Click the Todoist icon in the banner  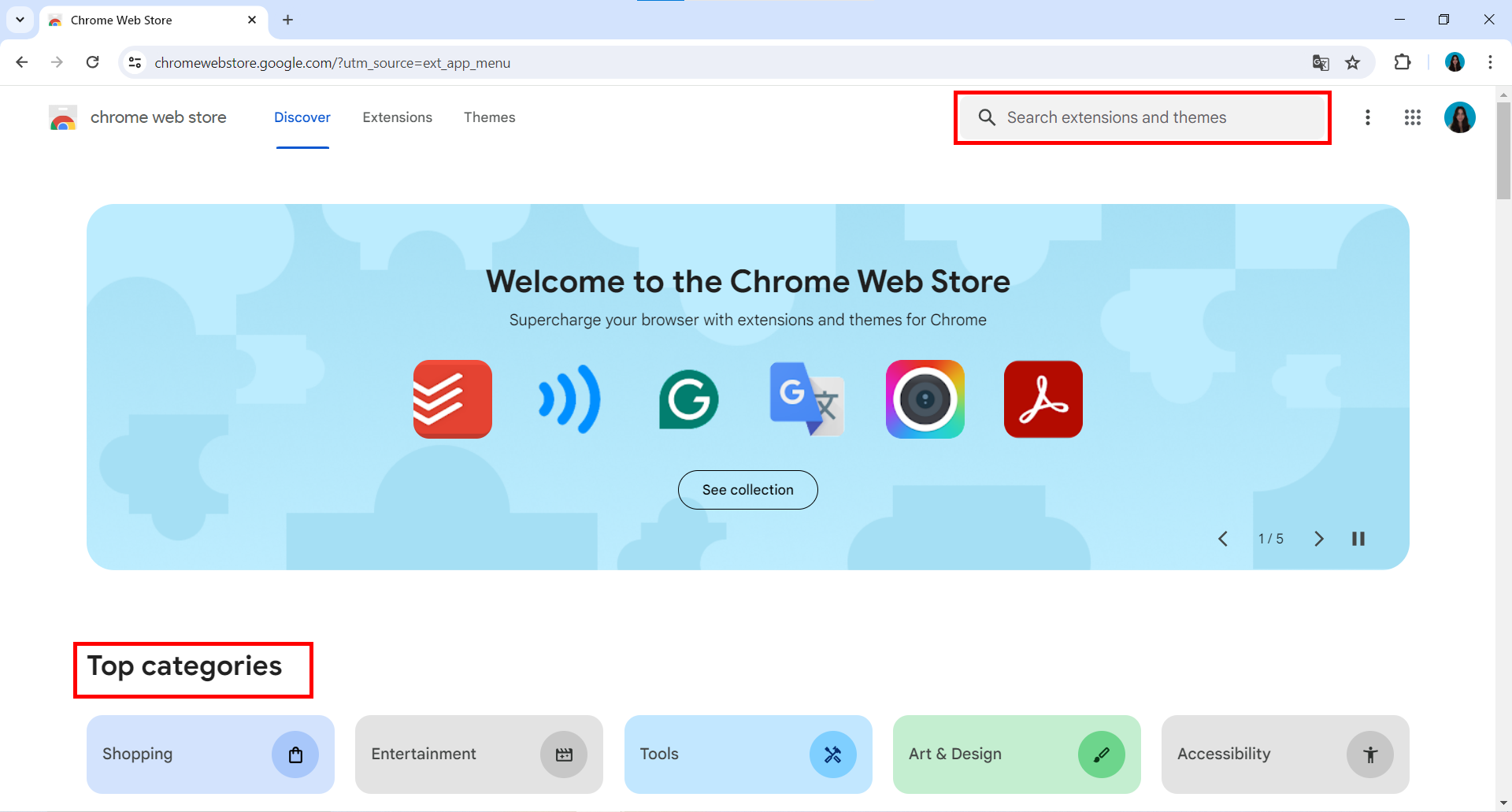[x=453, y=399]
